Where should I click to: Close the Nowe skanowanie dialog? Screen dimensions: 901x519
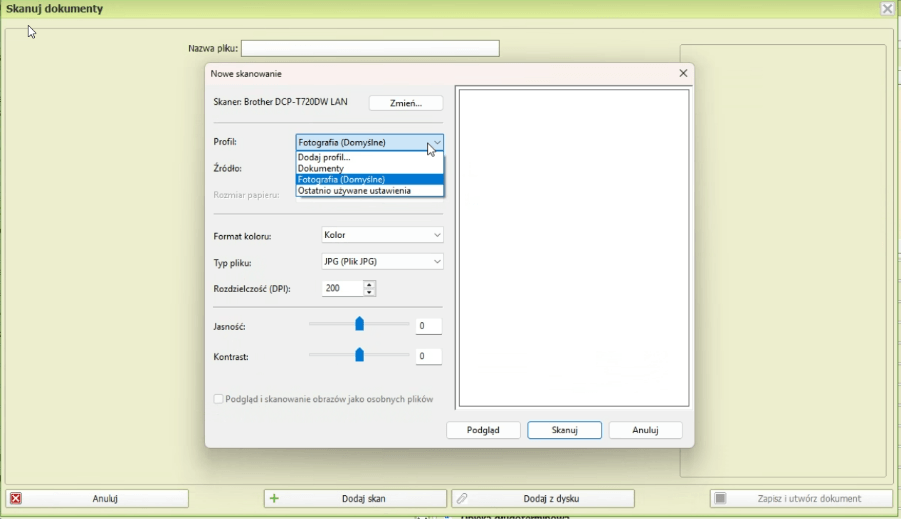pos(683,73)
